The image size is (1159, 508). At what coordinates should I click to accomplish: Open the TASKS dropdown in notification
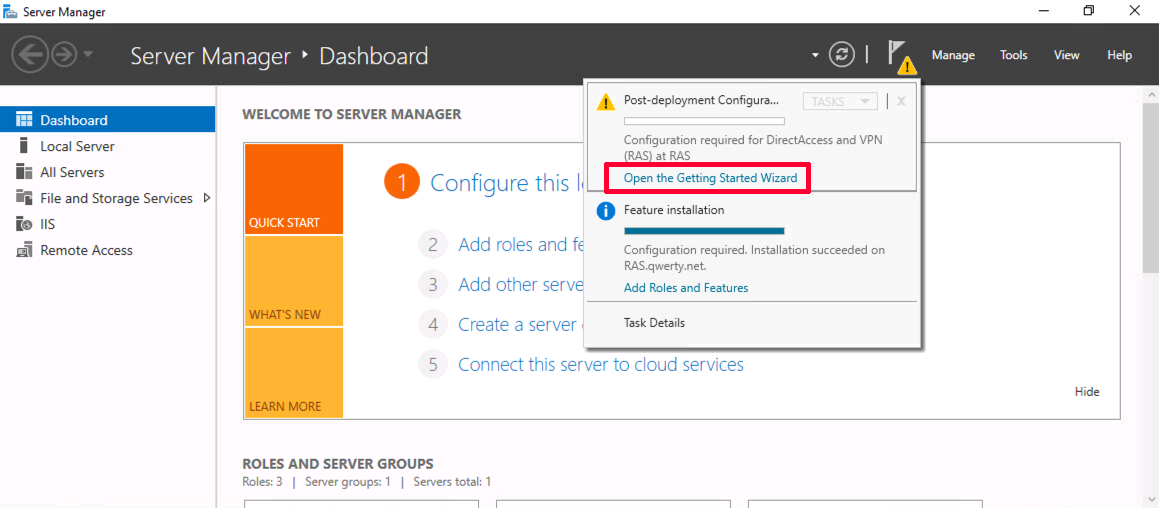pyautogui.click(x=840, y=101)
